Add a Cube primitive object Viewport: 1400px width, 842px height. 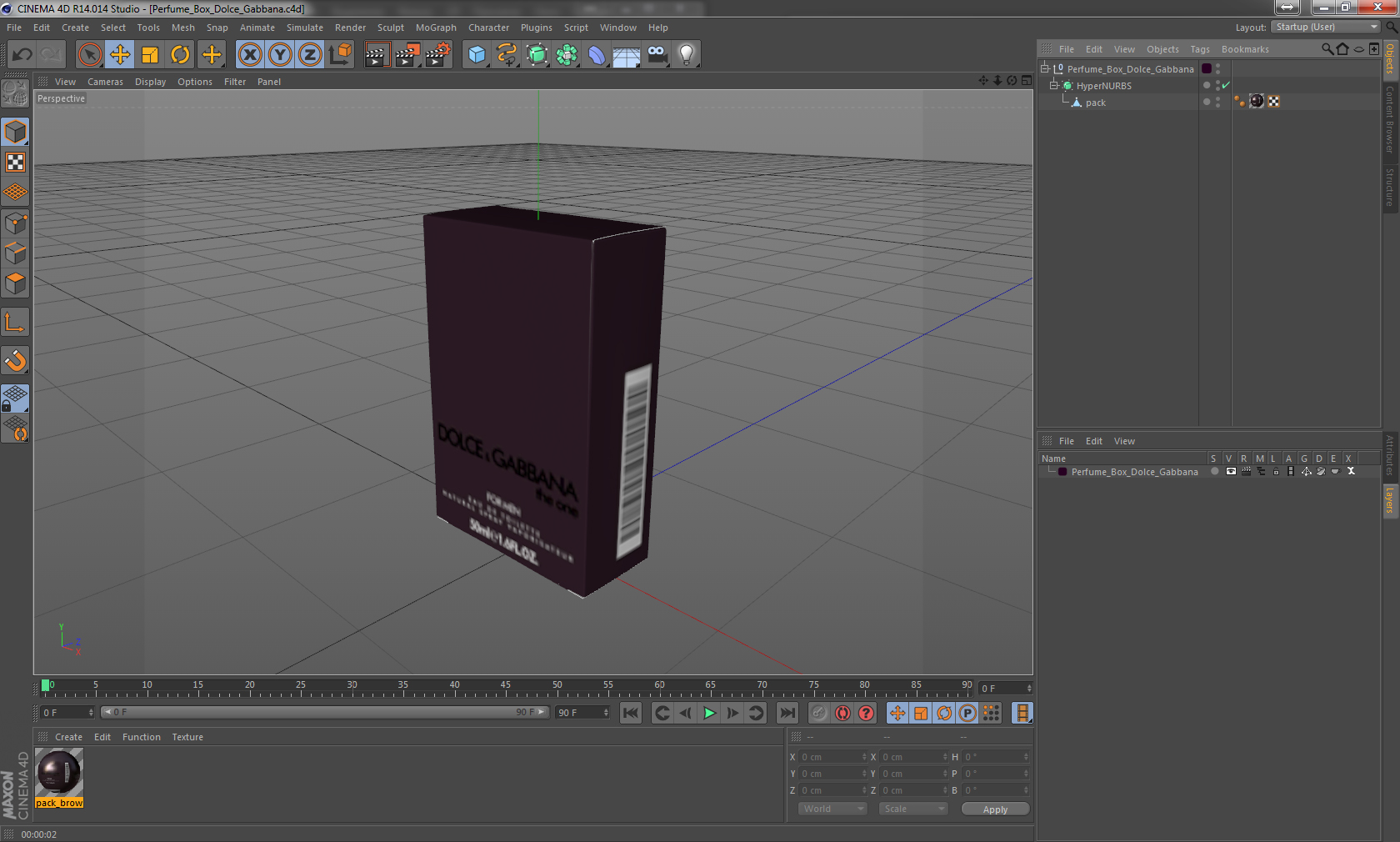(x=477, y=55)
